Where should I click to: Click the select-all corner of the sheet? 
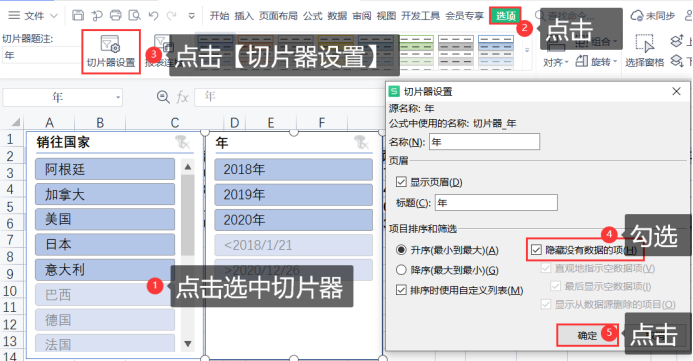[15, 122]
